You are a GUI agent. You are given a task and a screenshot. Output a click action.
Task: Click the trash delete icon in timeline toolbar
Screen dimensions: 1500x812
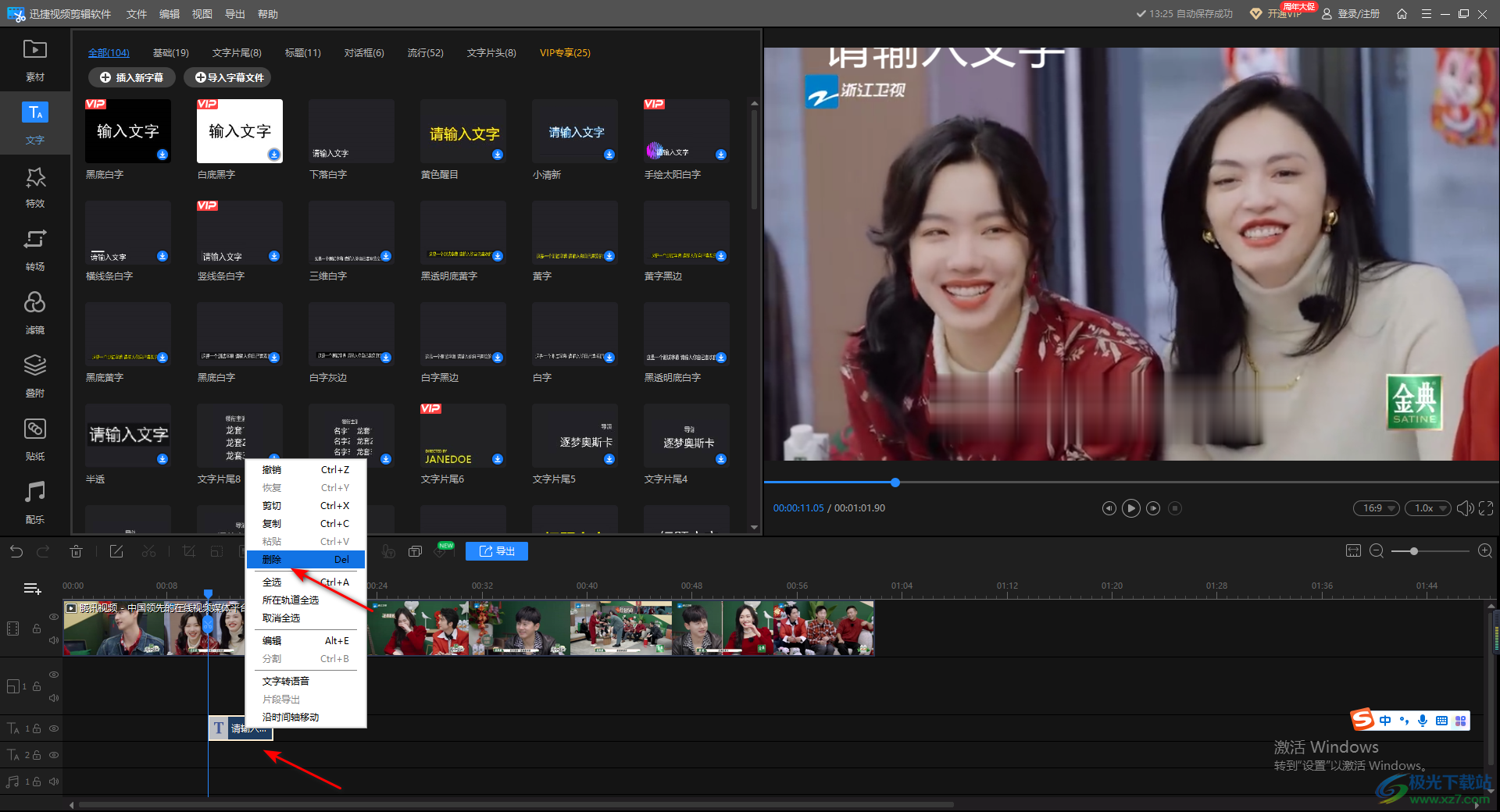click(x=76, y=551)
